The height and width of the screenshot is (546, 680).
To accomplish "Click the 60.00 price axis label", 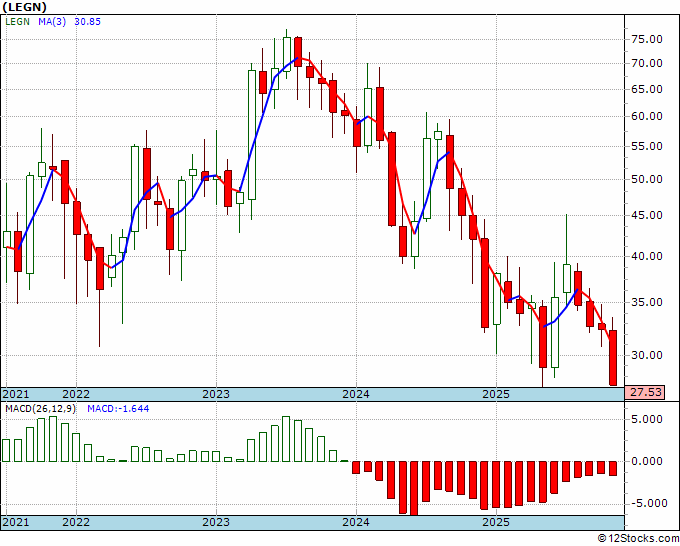I will point(647,116).
